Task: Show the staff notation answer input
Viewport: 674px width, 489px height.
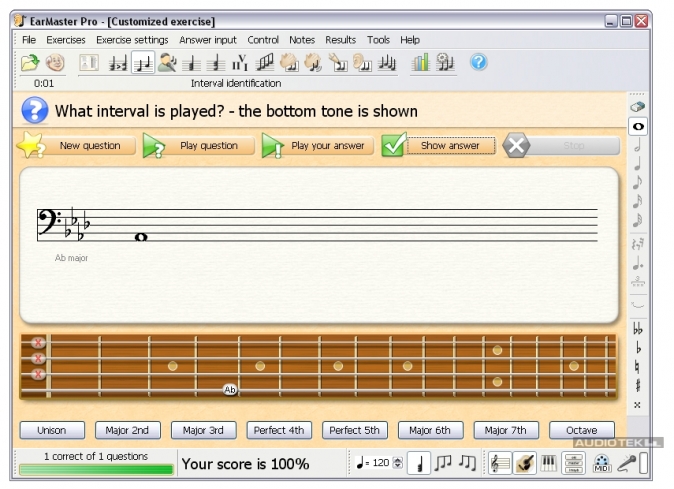Action: point(499,464)
